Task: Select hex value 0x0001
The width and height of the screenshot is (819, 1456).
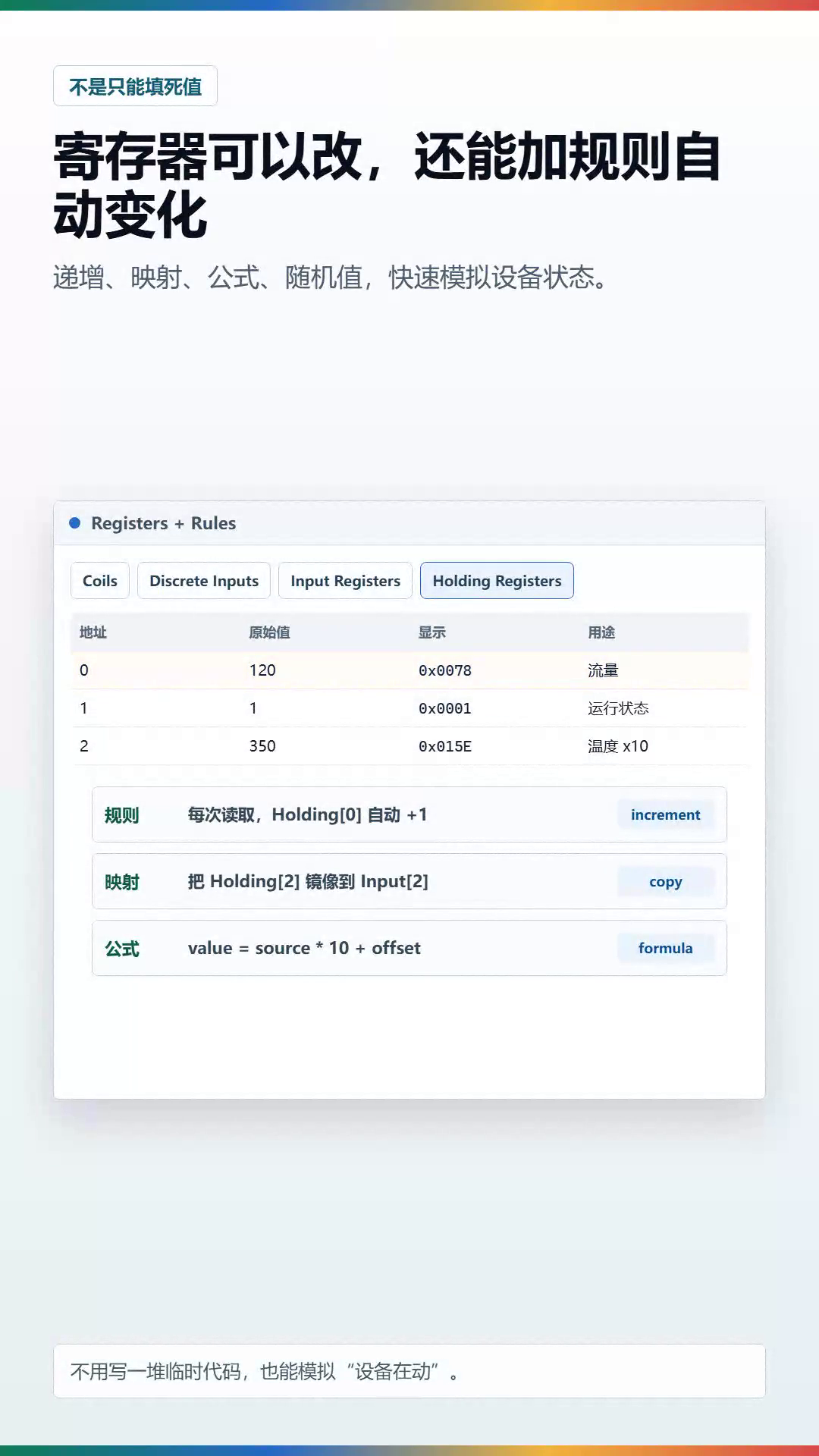Action: click(445, 708)
